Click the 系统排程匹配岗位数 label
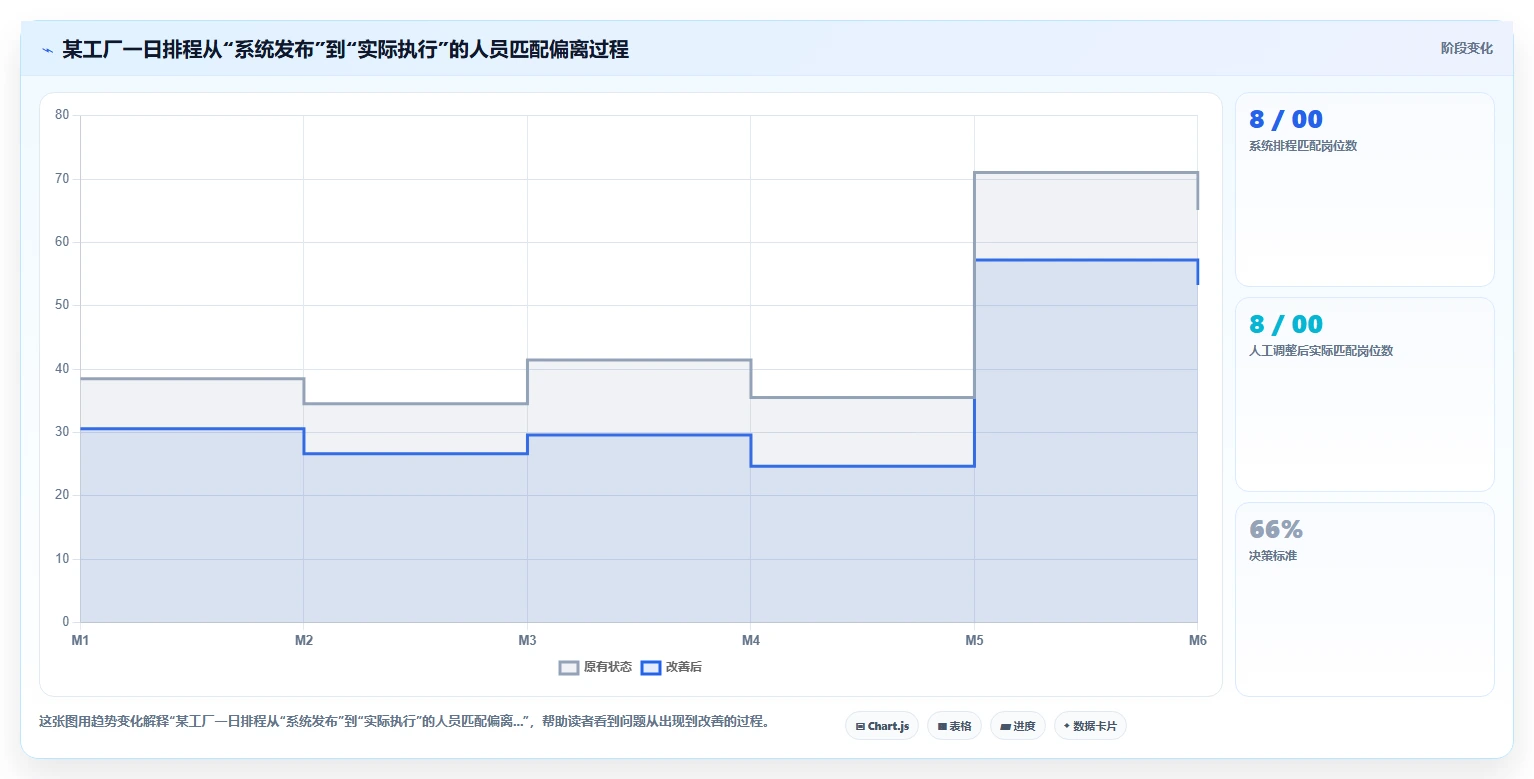This screenshot has height=779, width=1534. tap(1303, 146)
